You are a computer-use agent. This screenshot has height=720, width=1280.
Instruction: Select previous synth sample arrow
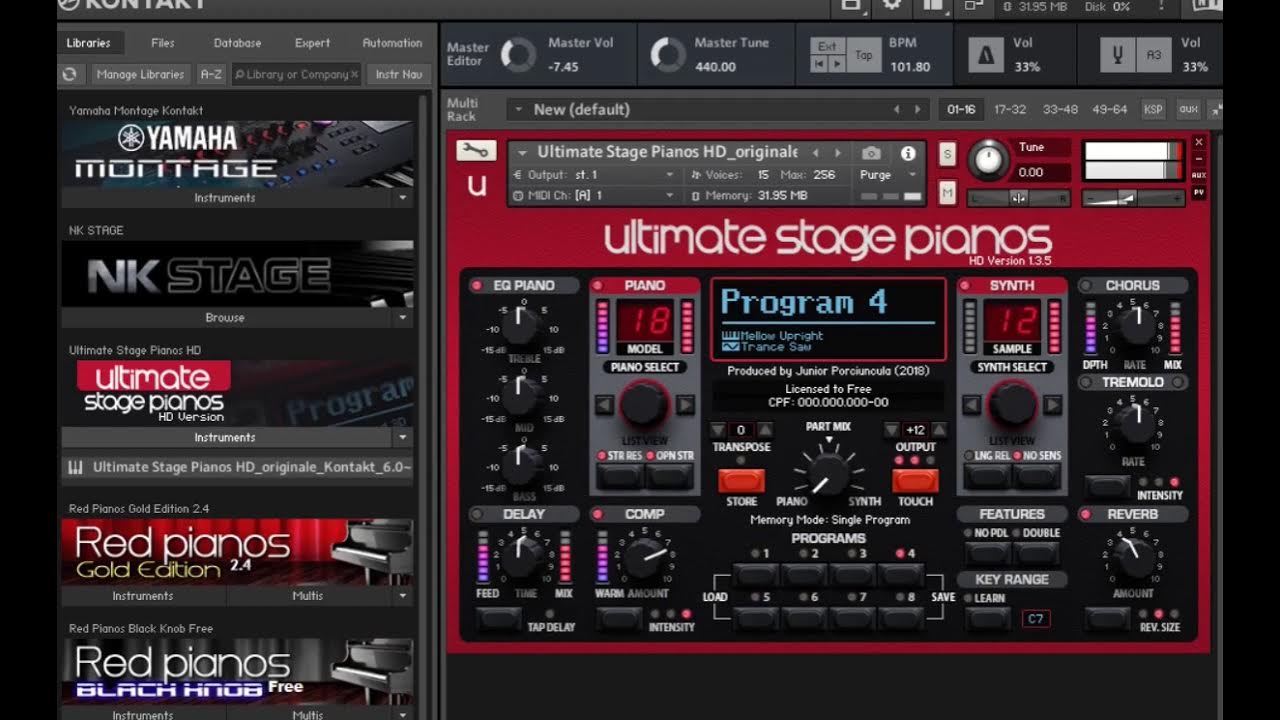tap(972, 405)
